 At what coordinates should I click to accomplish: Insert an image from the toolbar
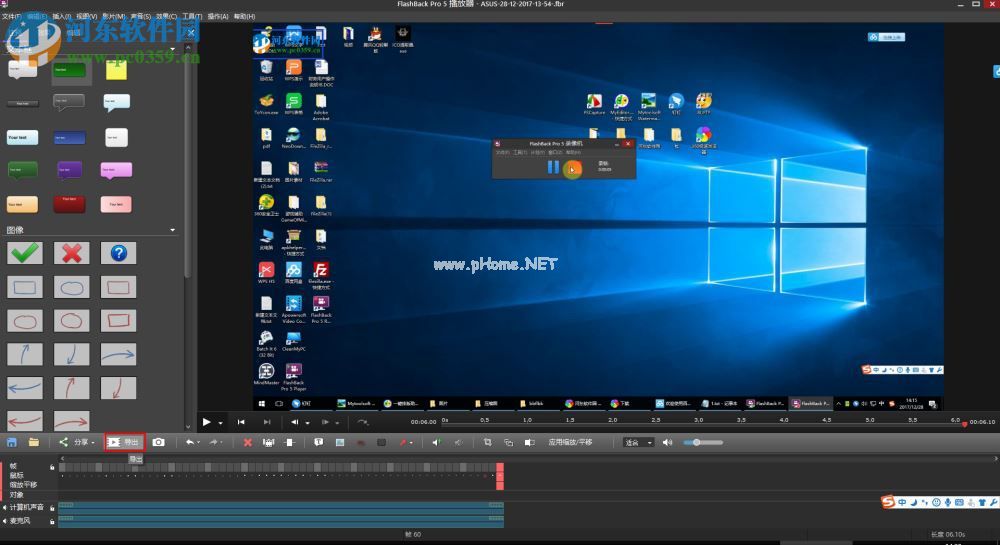point(340,442)
